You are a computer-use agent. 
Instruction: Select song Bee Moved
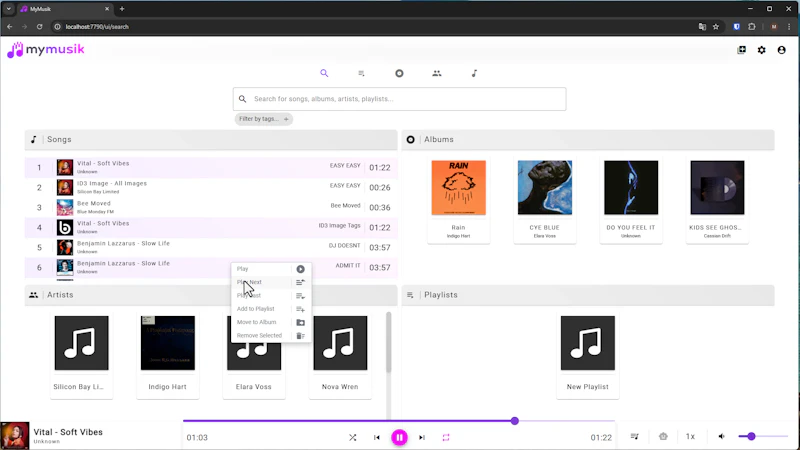point(211,207)
